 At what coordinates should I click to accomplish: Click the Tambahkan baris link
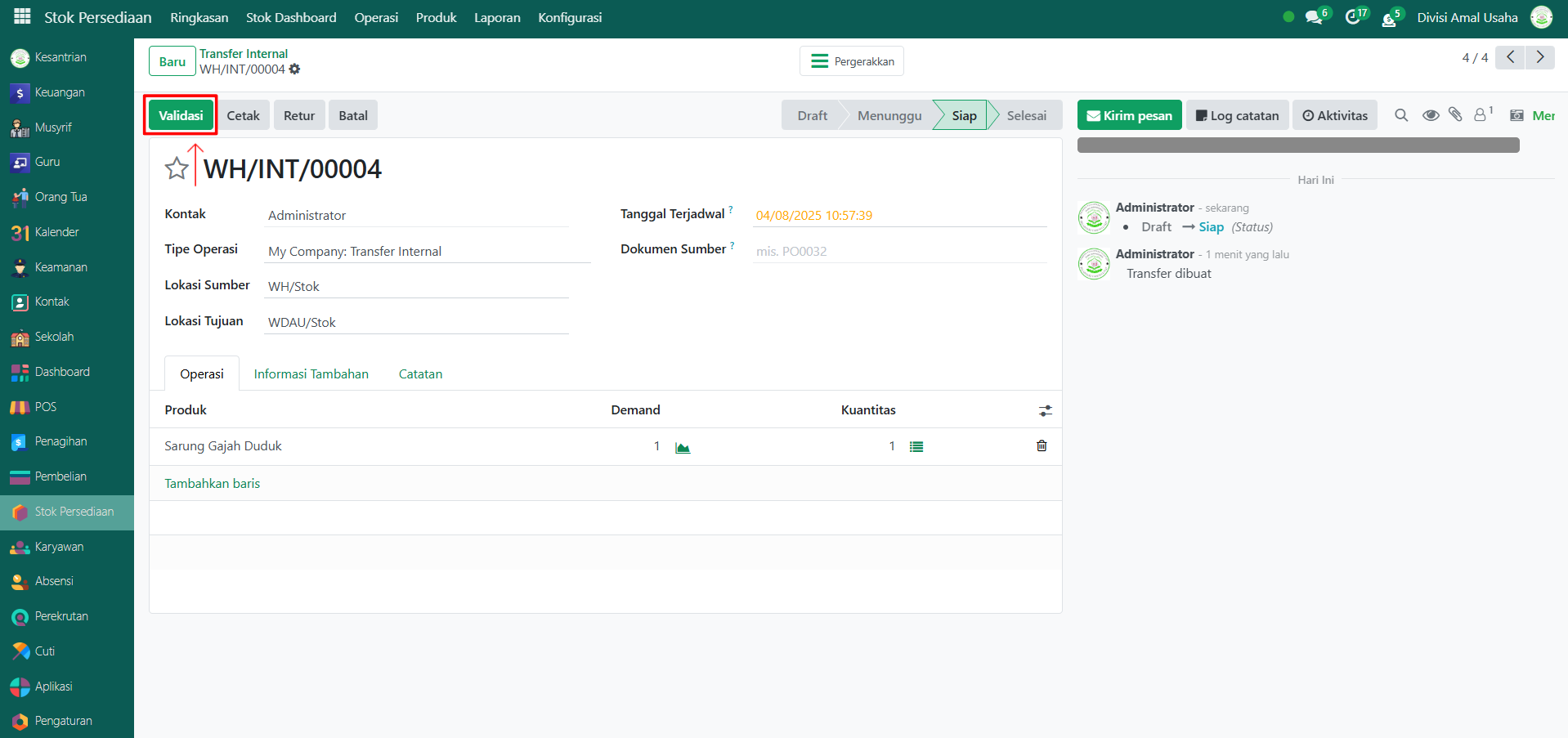tap(213, 484)
